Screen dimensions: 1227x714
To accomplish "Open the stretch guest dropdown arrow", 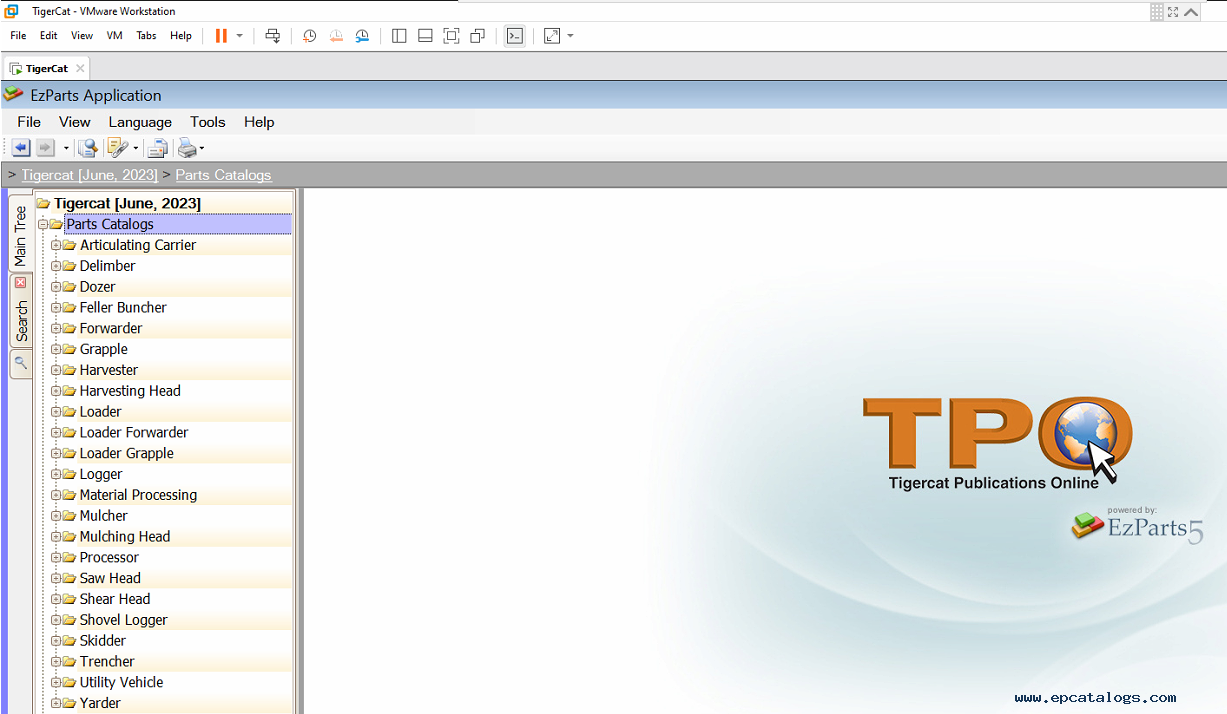I will point(570,36).
